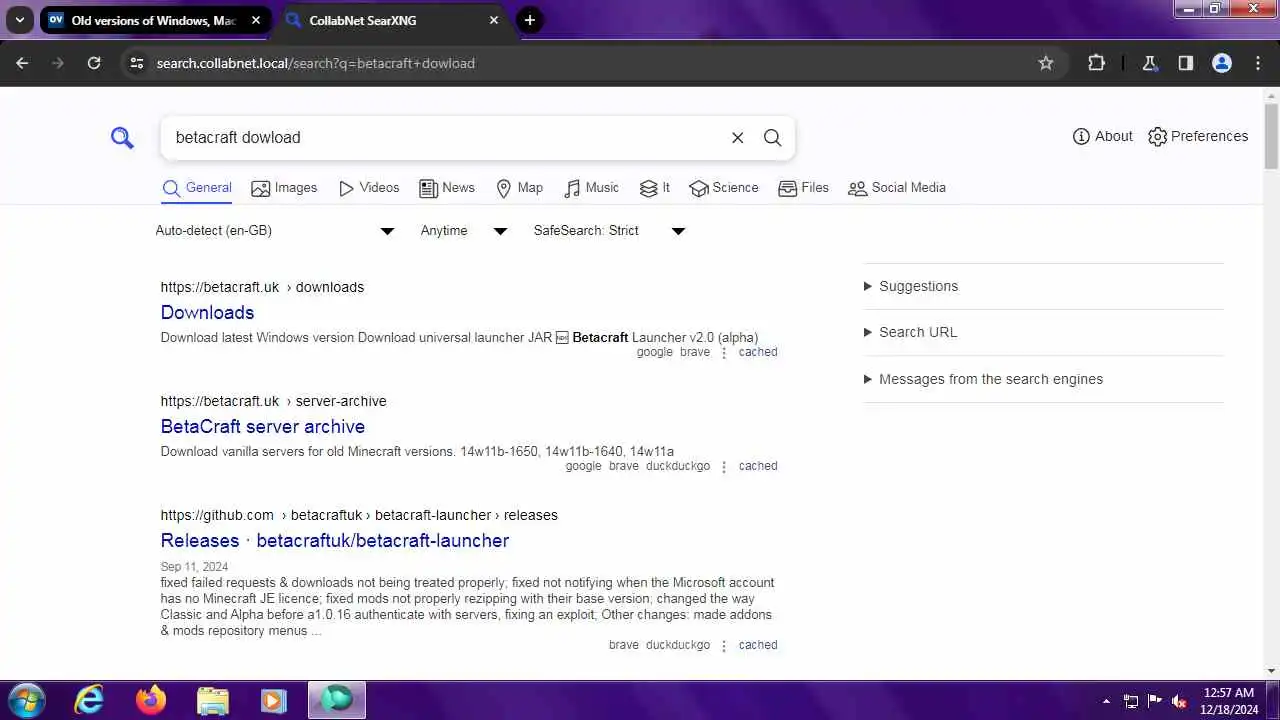Click the taskbar clock showing 12:57 AM
Screen dimensions: 1280x720
pyautogui.click(x=1229, y=700)
